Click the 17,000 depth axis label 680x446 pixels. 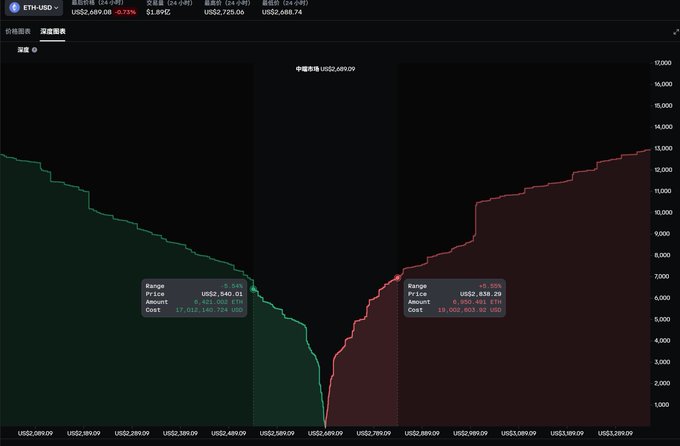[663, 63]
